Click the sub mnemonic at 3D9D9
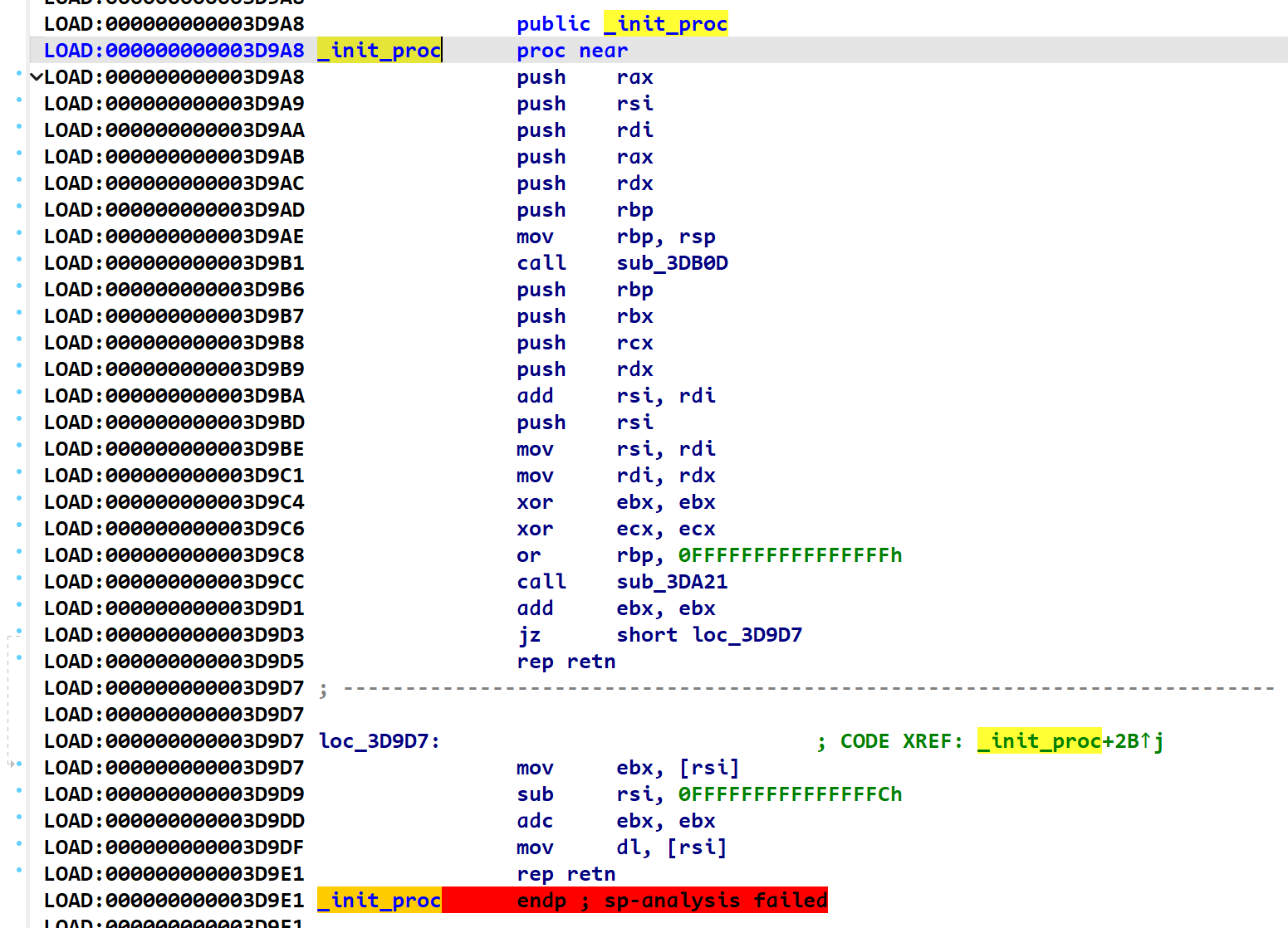Viewport: 1288px width, 928px height. pyautogui.click(x=535, y=794)
